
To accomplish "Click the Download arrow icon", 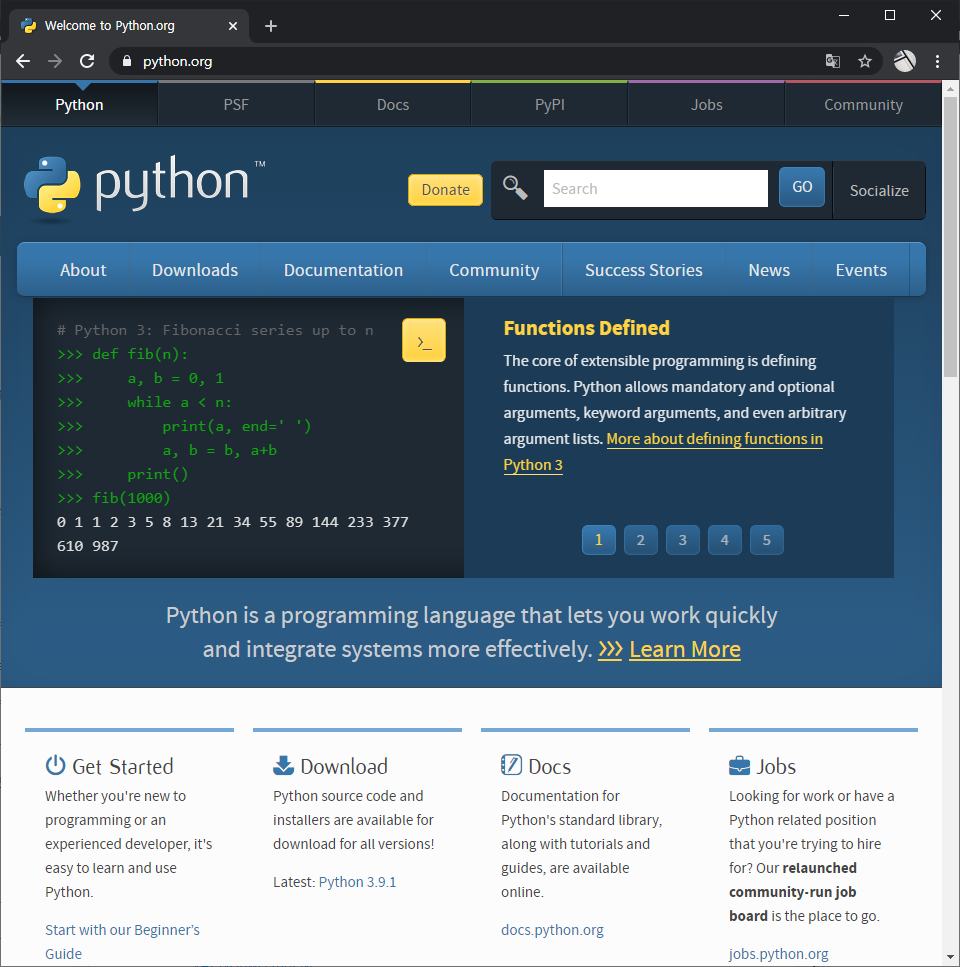I will click(284, 765).
